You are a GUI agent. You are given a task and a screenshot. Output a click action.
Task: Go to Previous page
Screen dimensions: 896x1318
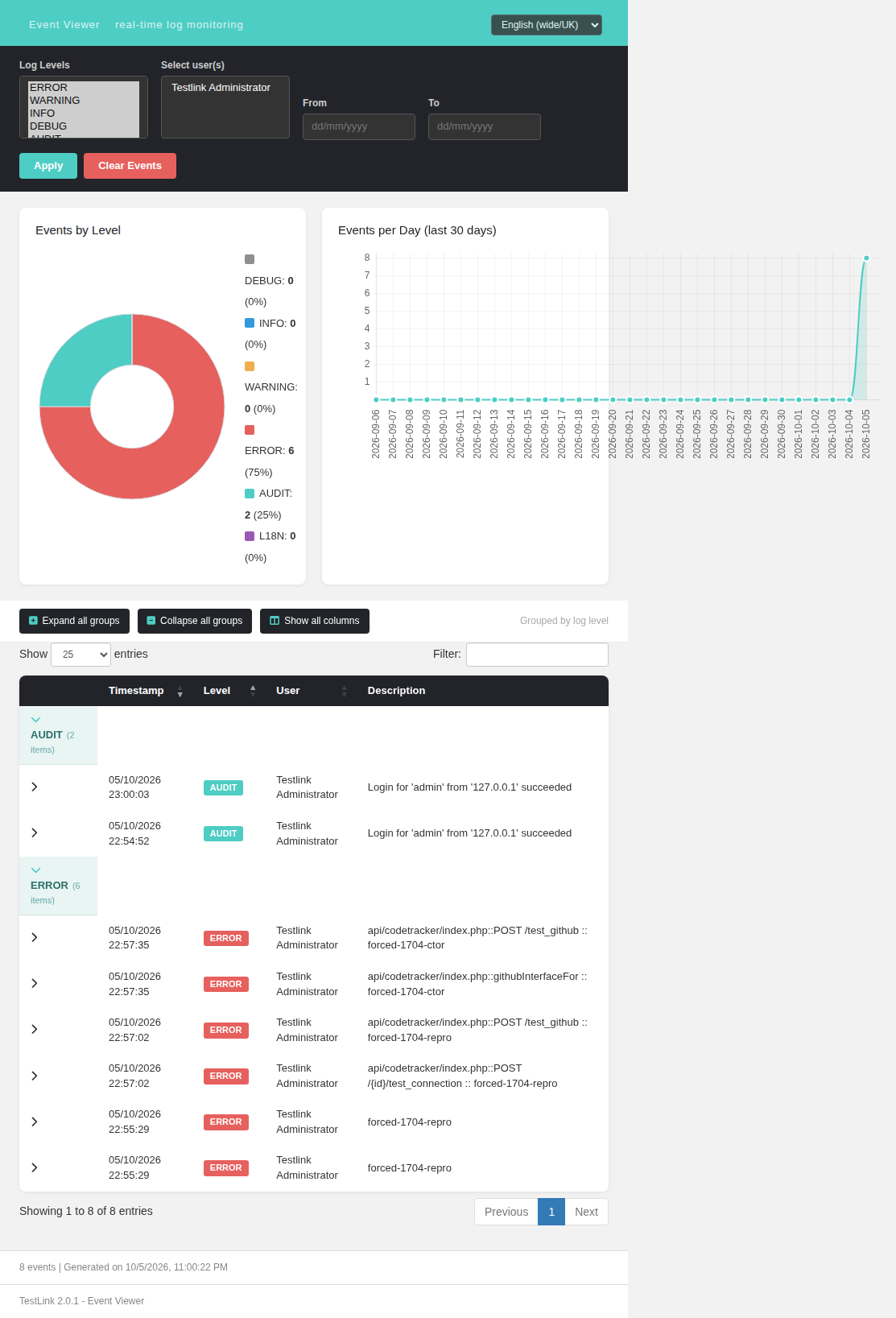tap(506, 1212)
